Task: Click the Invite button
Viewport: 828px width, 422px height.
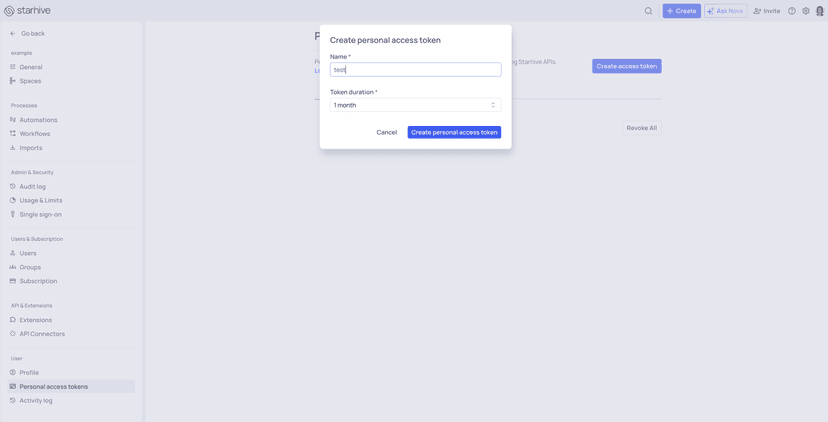Action: coord(767,11)
